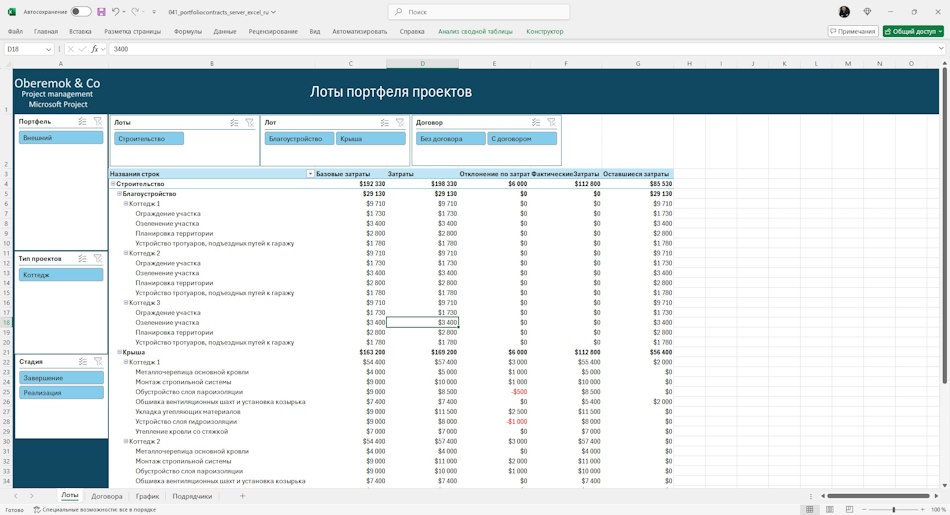Image resolution: width=950 pixels, height=515 pixels.
Task: Toggle the Автосохранение switch
Action: (x=81, y=12)
